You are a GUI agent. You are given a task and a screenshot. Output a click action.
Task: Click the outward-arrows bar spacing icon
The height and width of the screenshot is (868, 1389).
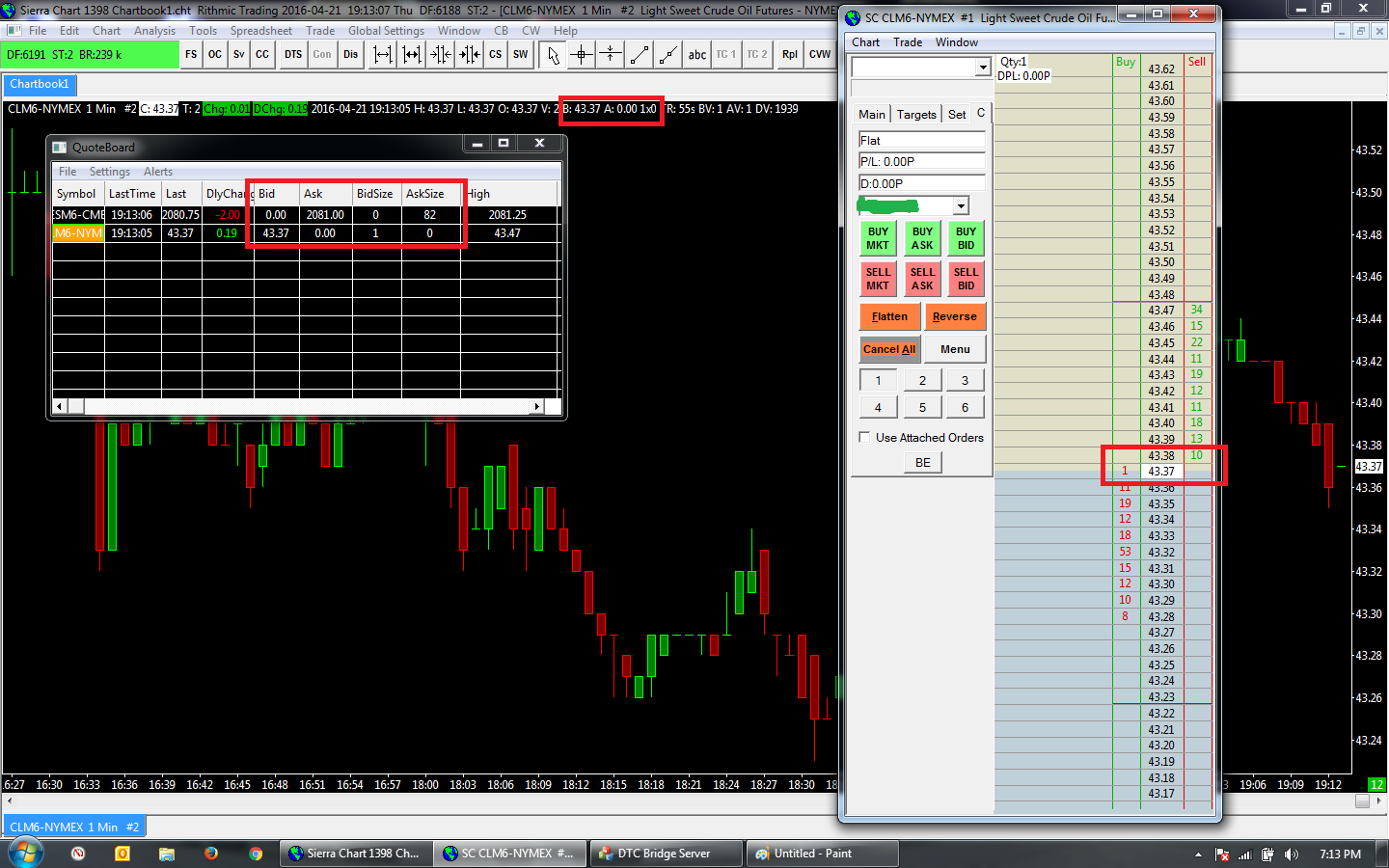(x=383, y=55)
